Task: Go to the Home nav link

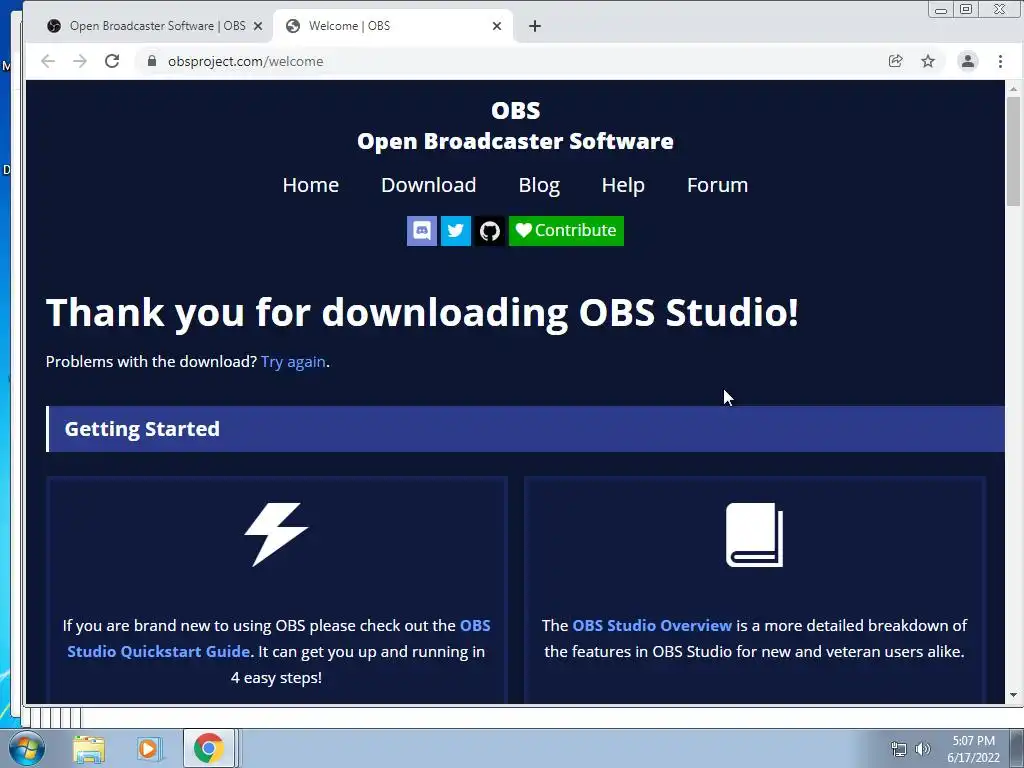Action: point(311,185)
